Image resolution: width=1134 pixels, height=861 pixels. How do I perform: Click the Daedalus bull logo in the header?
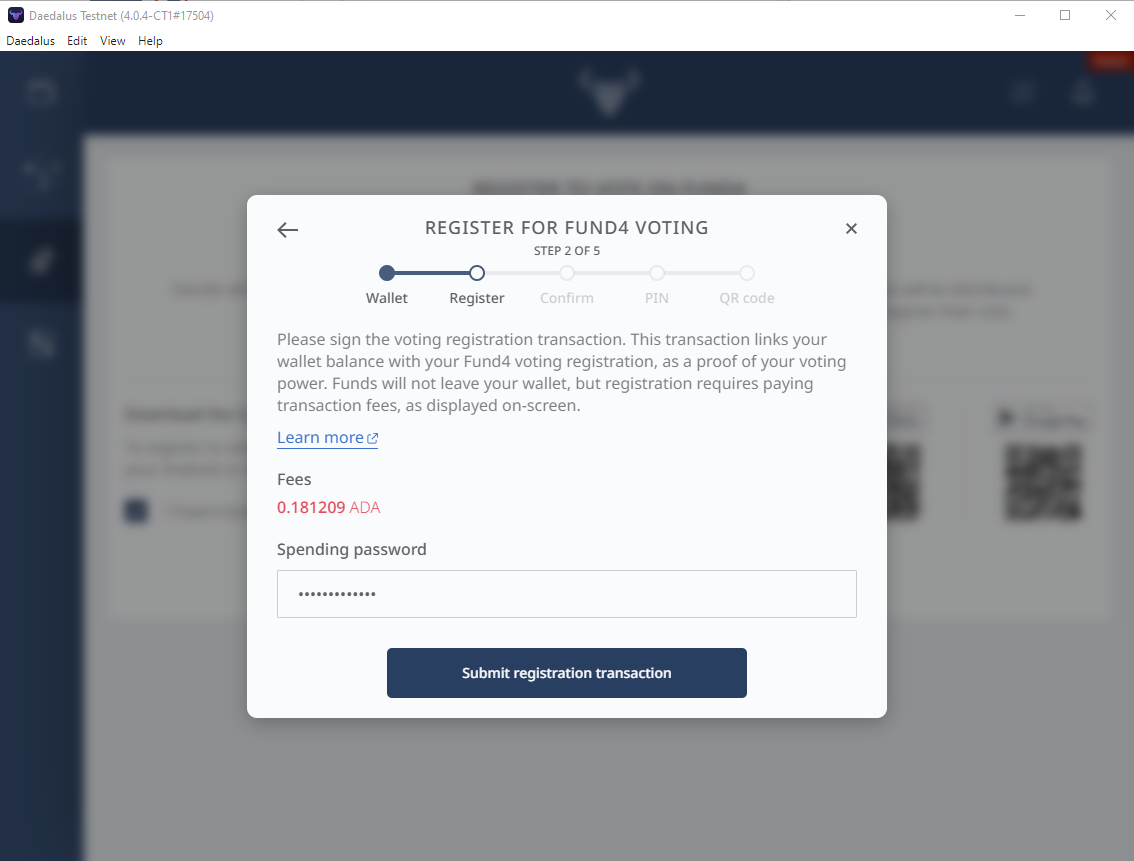point(609,92)
